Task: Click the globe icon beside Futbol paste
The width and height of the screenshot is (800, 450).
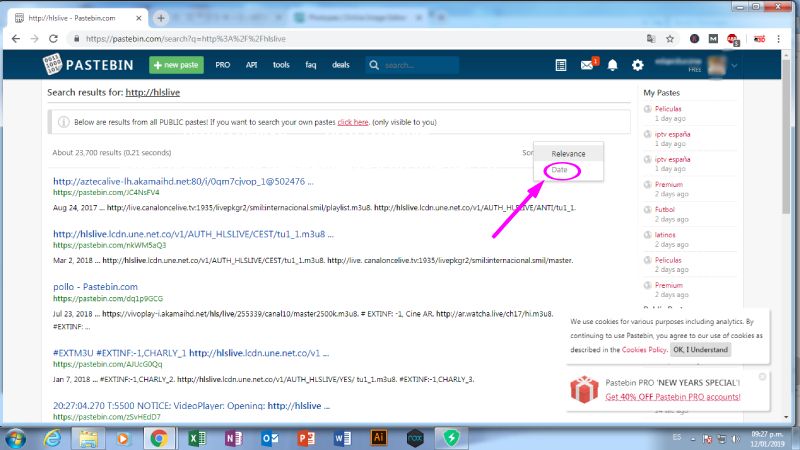Action: pyautogui.click(x=647, y=210)
